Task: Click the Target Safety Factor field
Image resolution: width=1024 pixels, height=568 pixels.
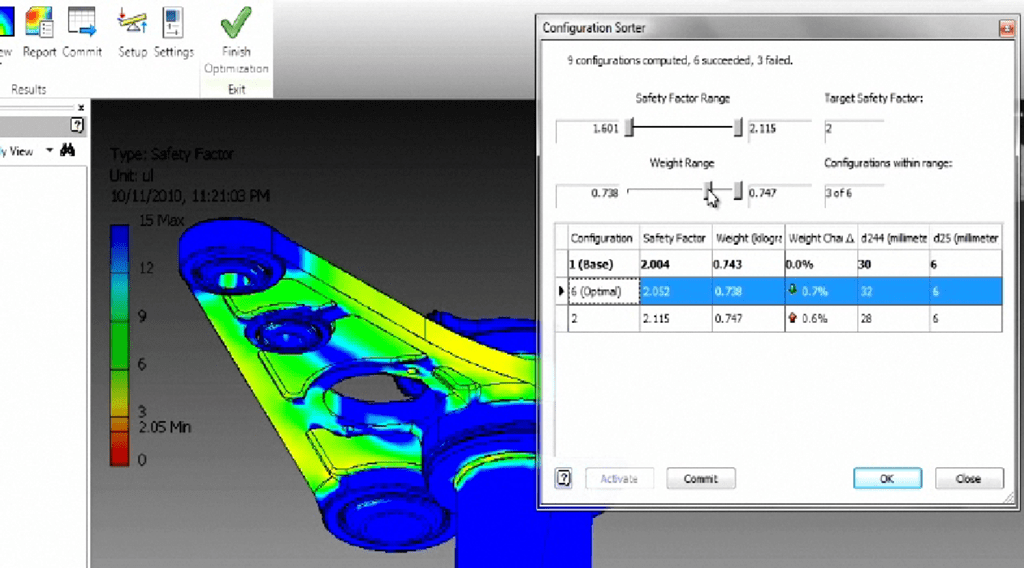Action: [x=854, y=129]
